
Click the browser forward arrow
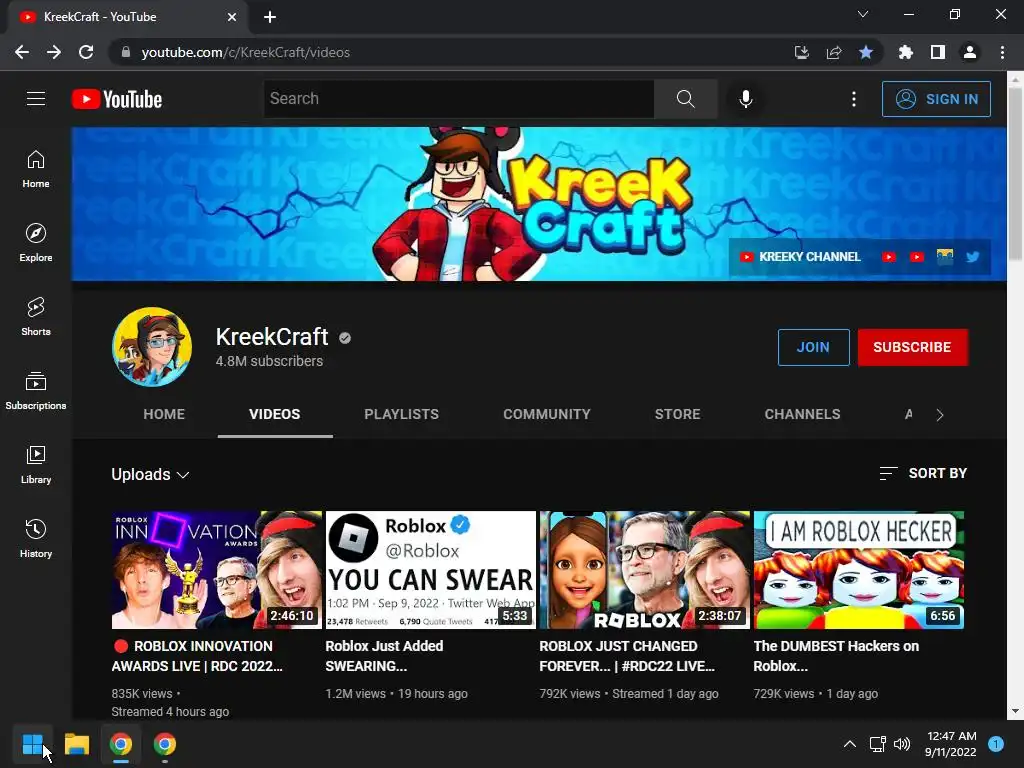[x=54, y=52]
